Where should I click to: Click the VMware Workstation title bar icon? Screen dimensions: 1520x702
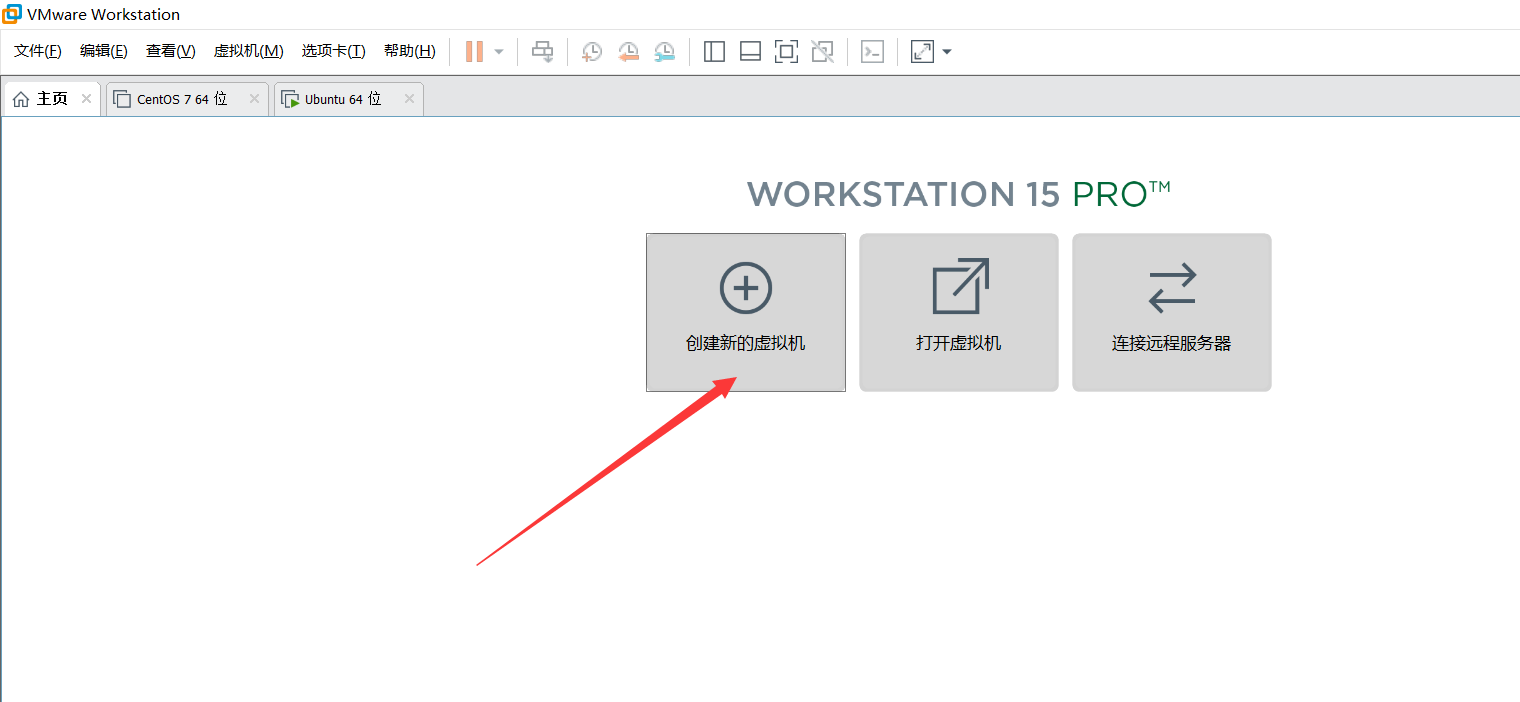(x=11, y=14)
